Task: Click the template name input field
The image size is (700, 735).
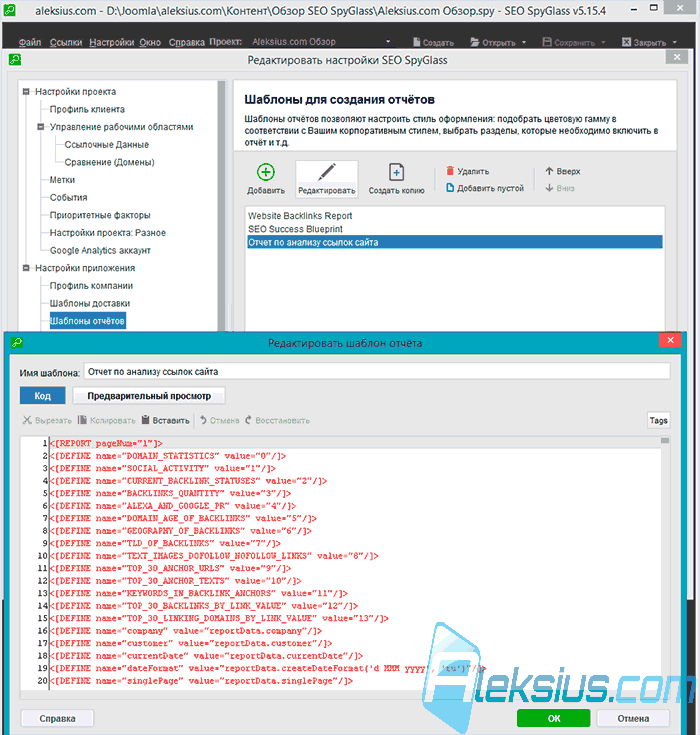Action: tap(377, 372)
